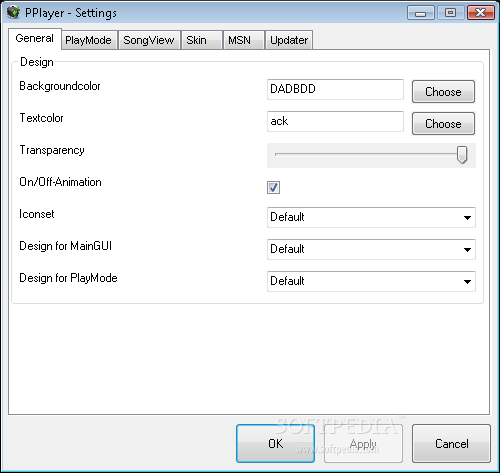Viewport: 500px width, 473px height.
Task: Choose a Backgroundcolor with the Choose button
Action: point(443,92)
